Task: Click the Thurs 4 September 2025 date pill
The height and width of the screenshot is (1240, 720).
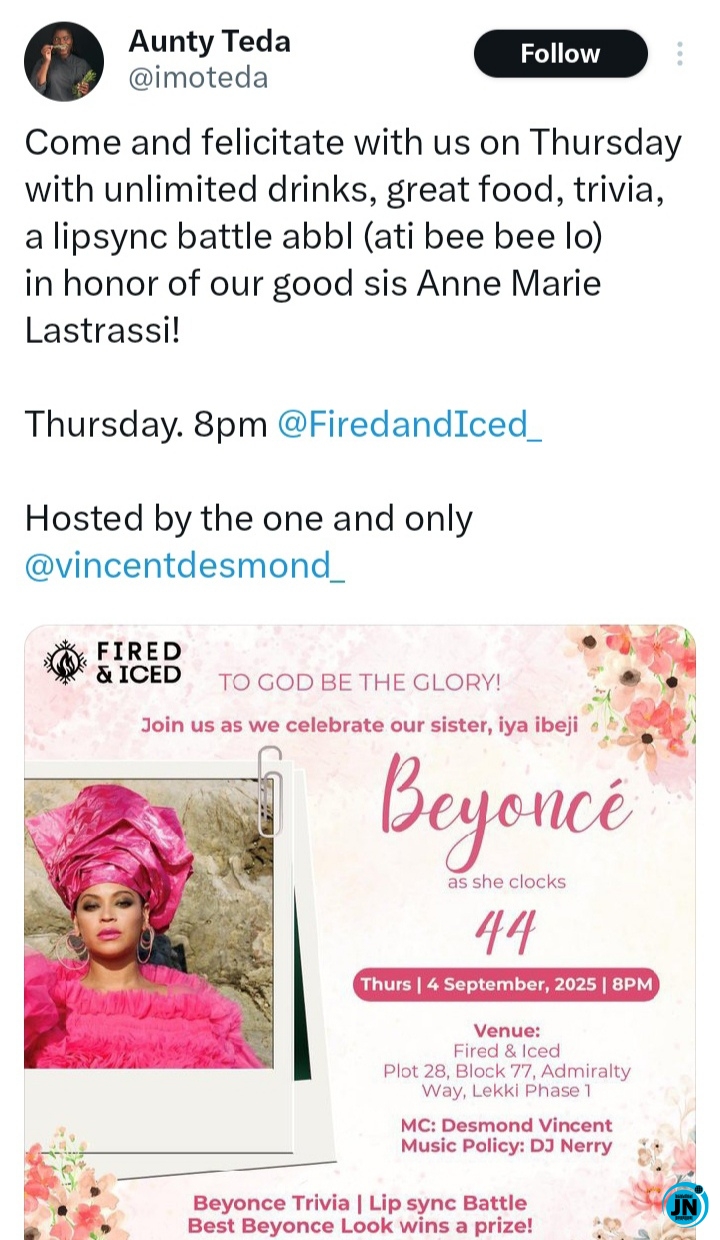Action: [x=506, y=984]
